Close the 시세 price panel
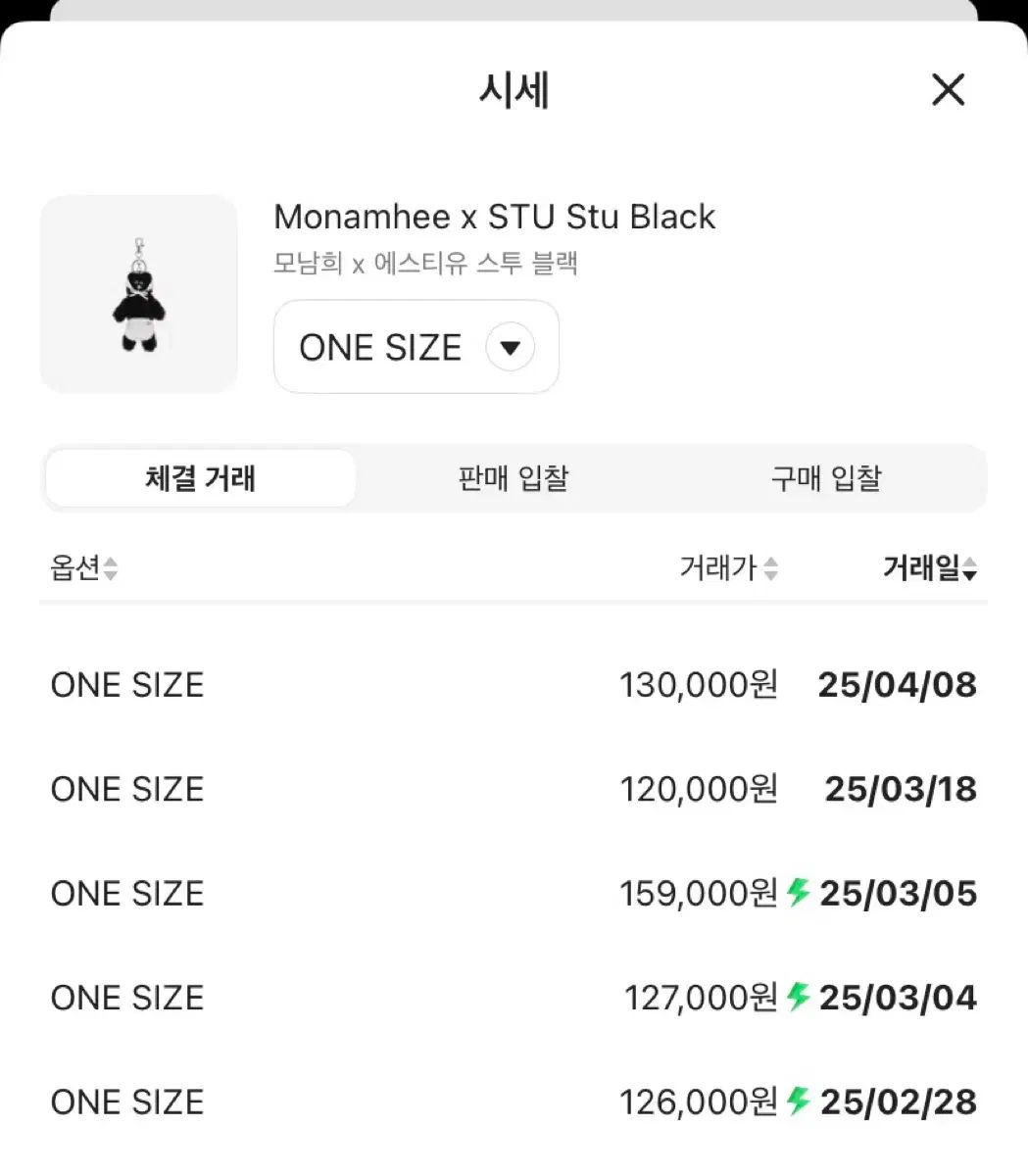Image resolution: width=1028 pixels, height=1176 pixels. click(x=948, y=89)
